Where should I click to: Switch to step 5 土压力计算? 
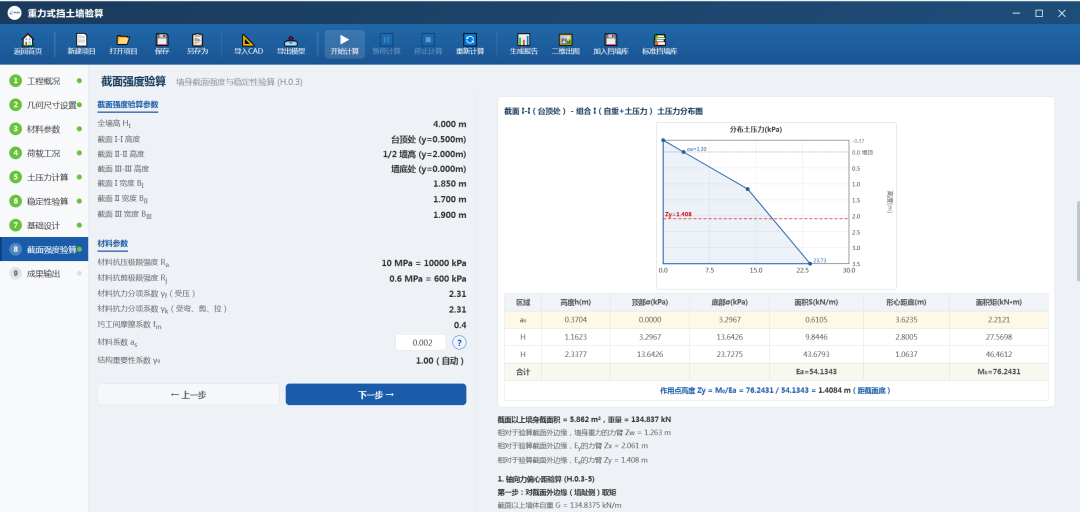tap(44, 177)
